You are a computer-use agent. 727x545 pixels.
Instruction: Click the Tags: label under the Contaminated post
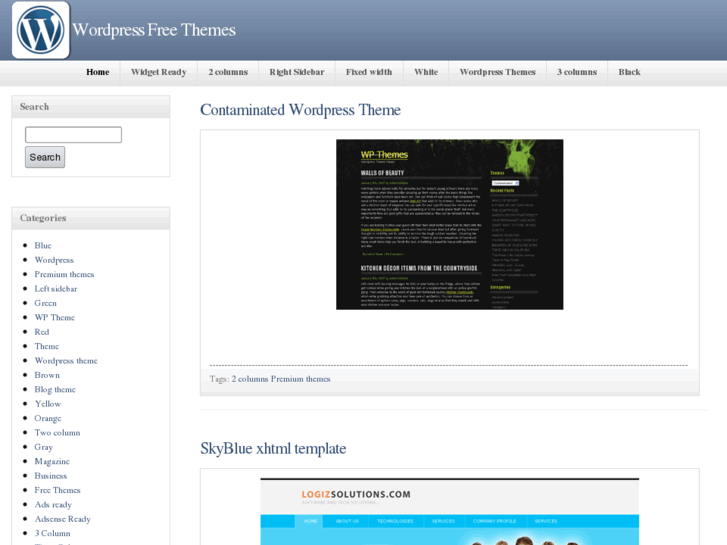[x=219, y=379]
